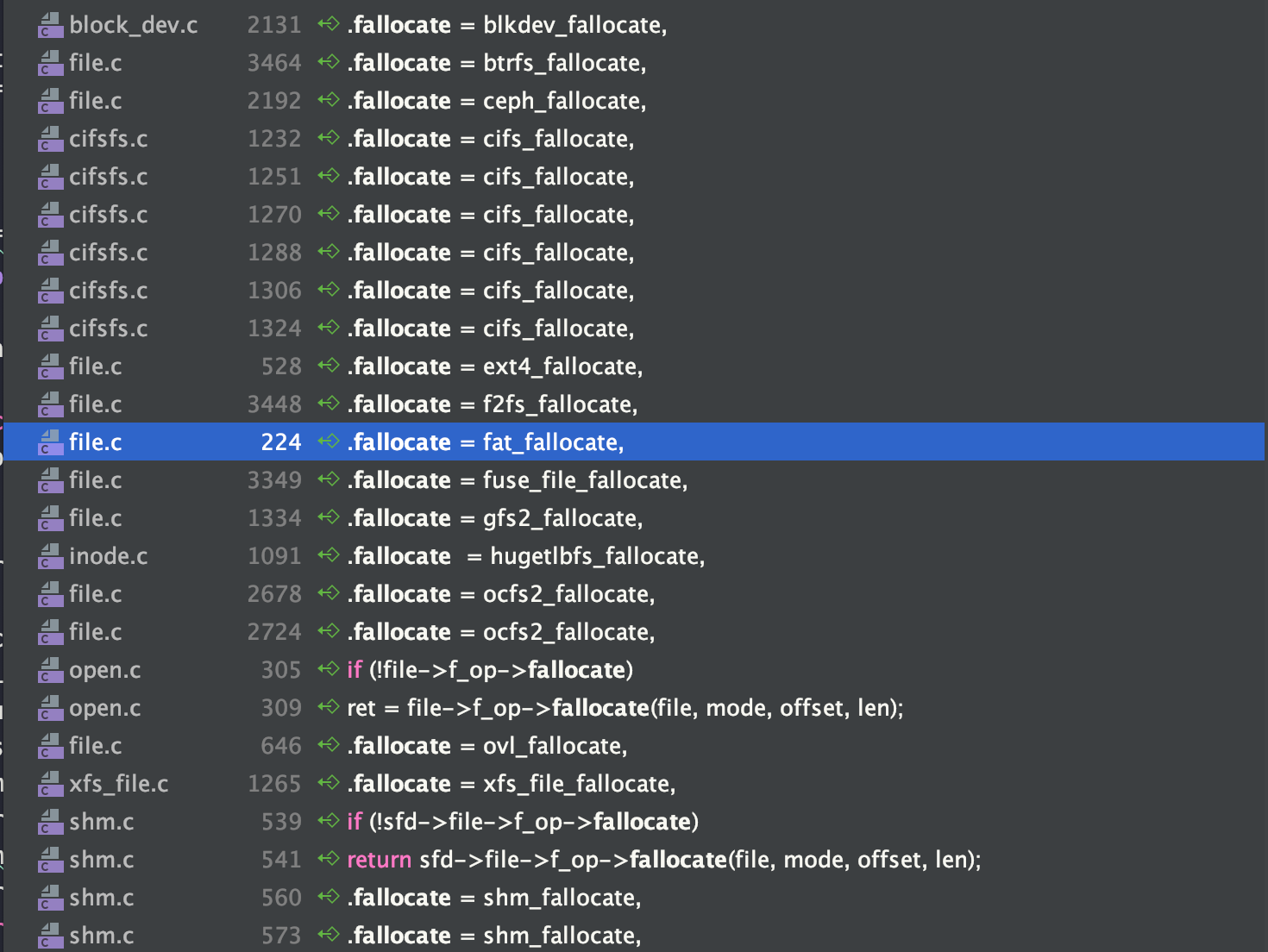This screenshot has width=1268, height=952.
Task: Click the C file icon for xfs_file.c
Action: (51, 785)
